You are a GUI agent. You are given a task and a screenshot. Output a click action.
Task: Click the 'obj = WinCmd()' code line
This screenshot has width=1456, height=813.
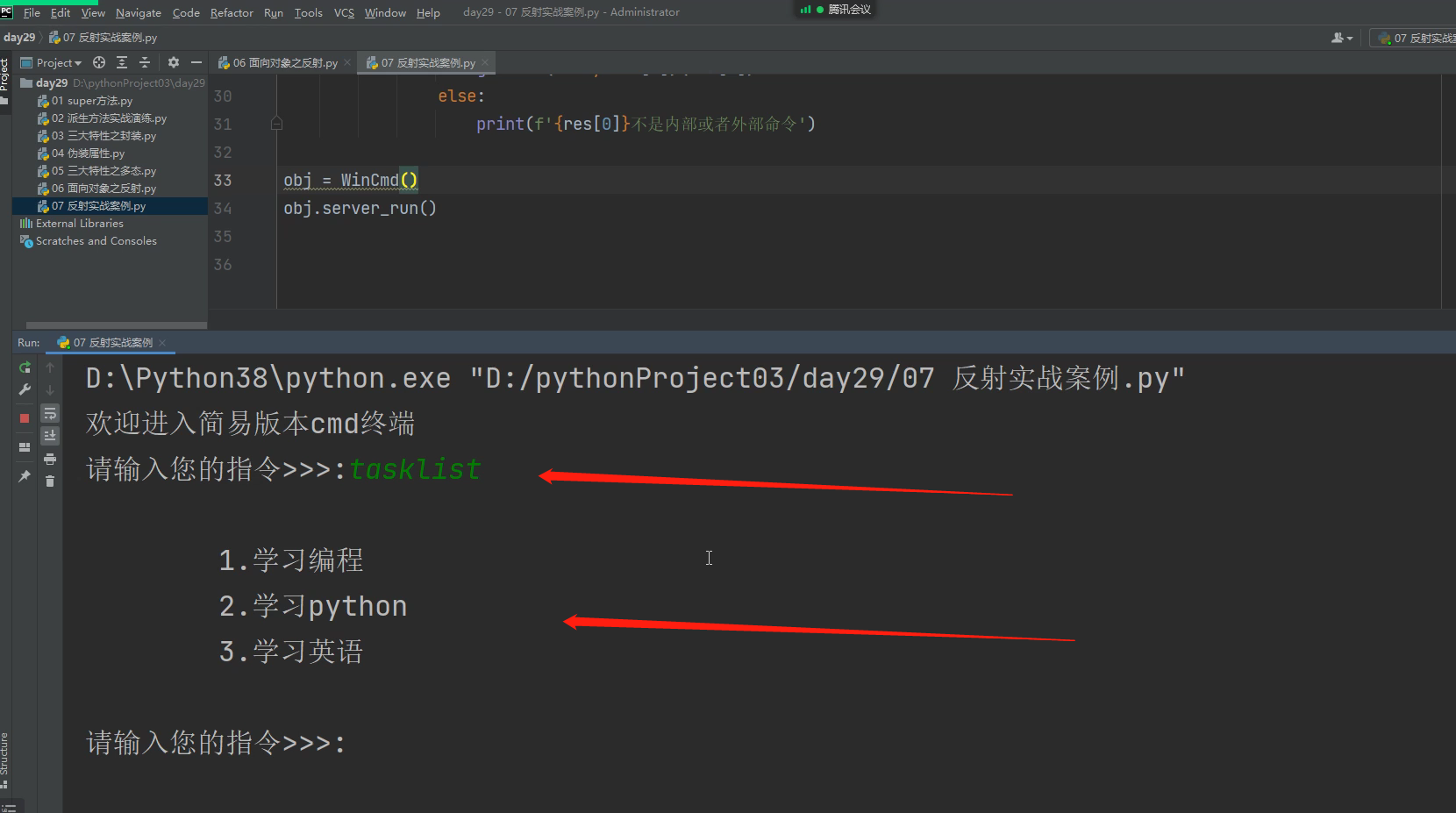pos(351,180)
